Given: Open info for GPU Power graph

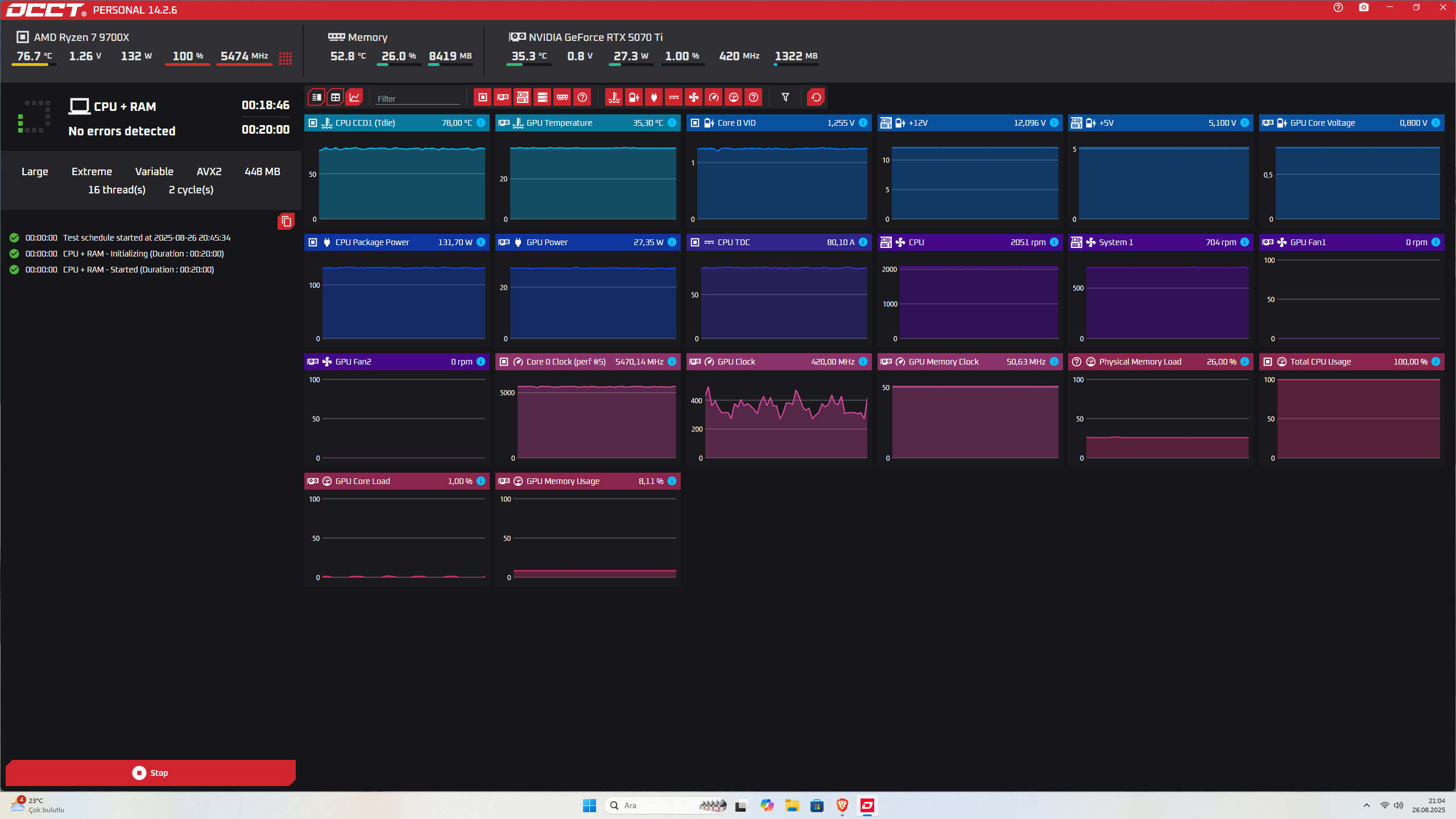Looking at the screenshot, I should coord(672,242).
